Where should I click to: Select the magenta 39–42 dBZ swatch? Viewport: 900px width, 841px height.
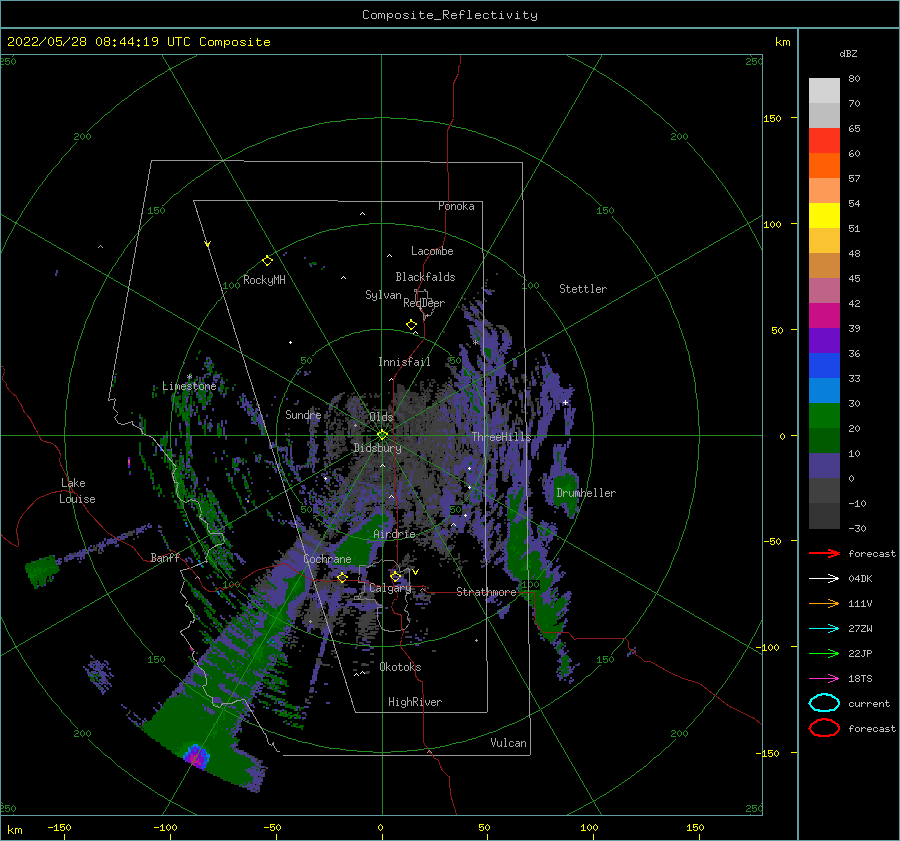tap(824, 316)
